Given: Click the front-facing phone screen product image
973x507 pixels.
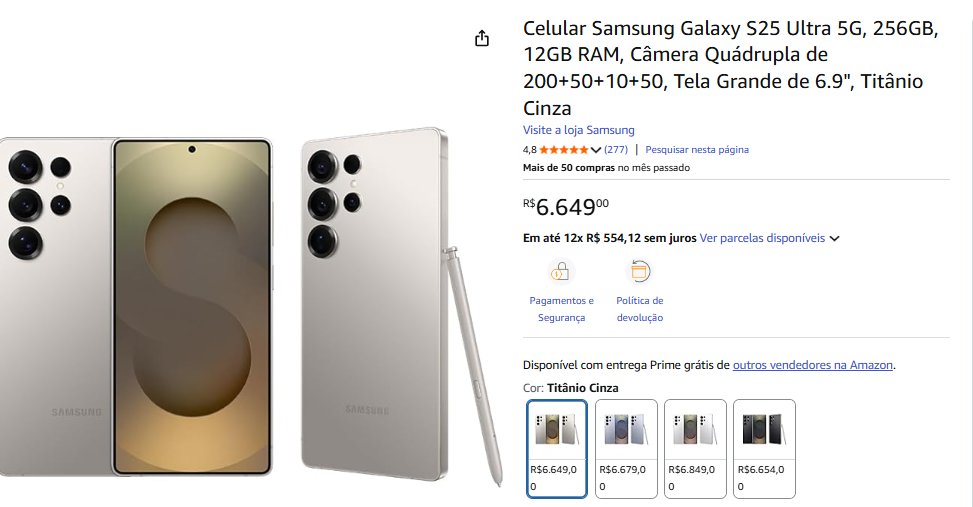Looking at the screenshot, I should [192, 307].
